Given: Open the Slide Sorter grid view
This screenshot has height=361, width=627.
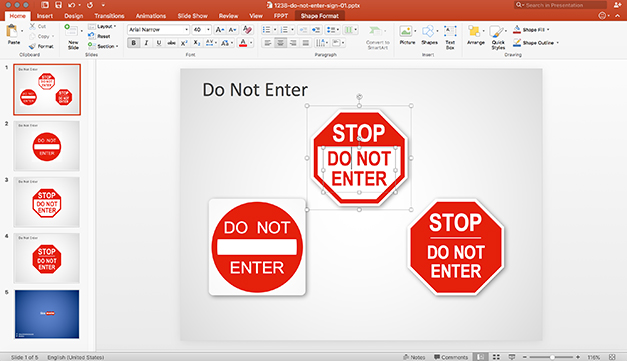Looking at the screenshot, I should click(496, 357).
